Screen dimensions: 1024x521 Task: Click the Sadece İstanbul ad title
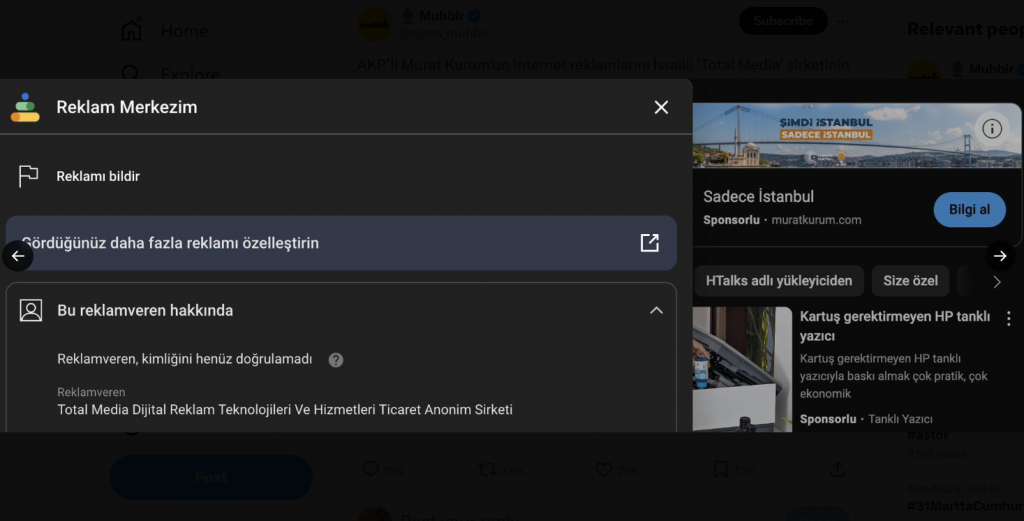pyautogui.click(x=758, y=197)
